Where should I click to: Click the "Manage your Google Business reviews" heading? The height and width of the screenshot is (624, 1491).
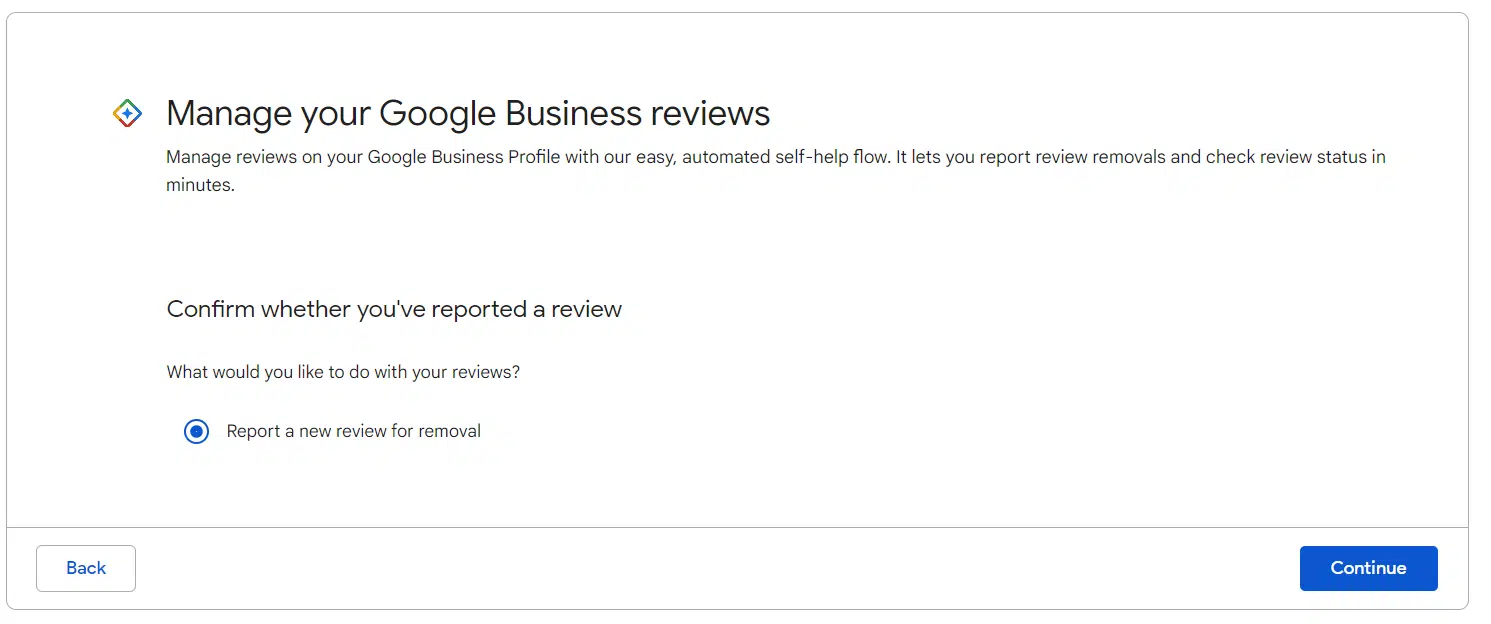click(x=468, y=113)
